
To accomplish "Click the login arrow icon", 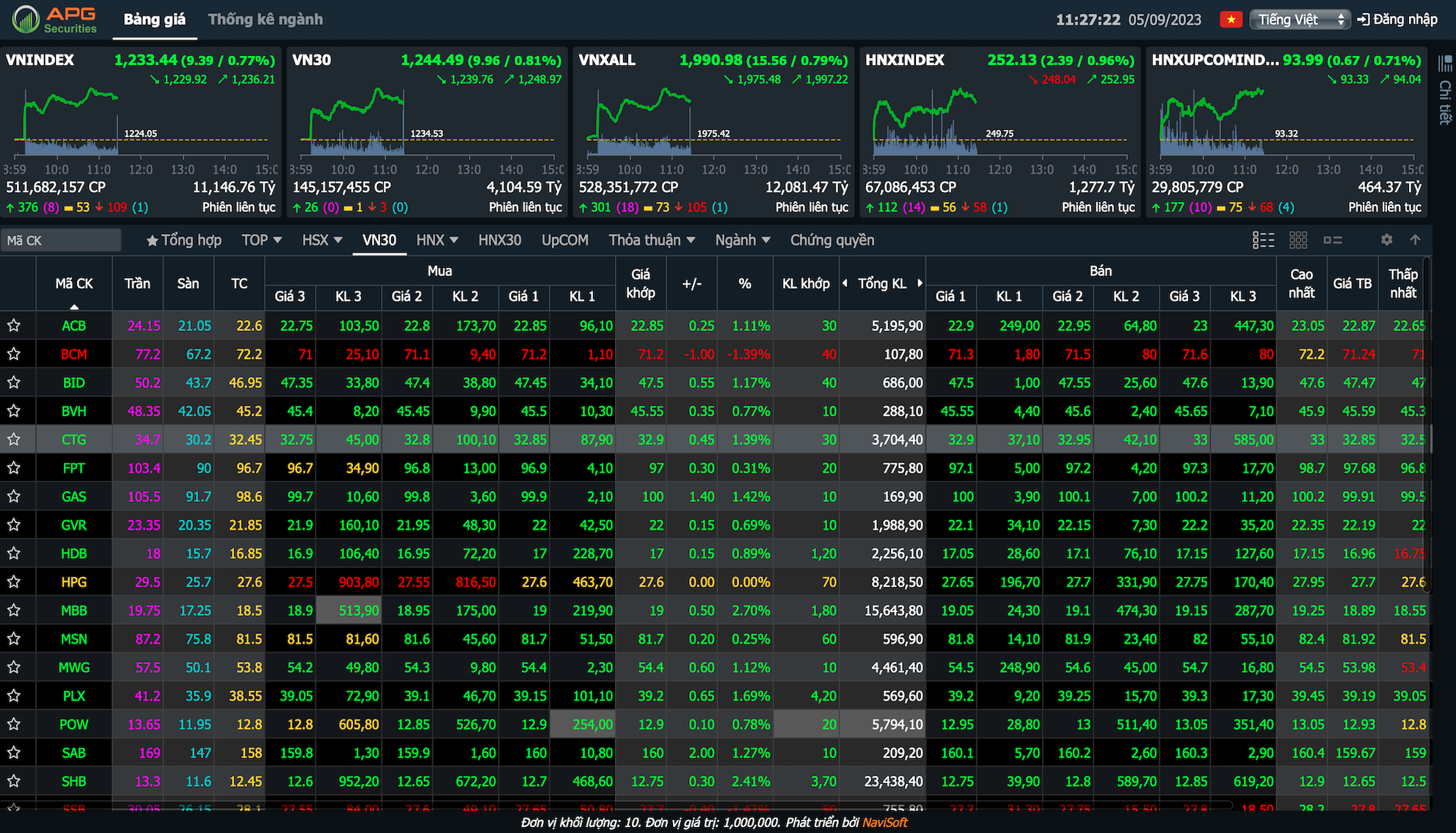I will [x=1364, y=20].
